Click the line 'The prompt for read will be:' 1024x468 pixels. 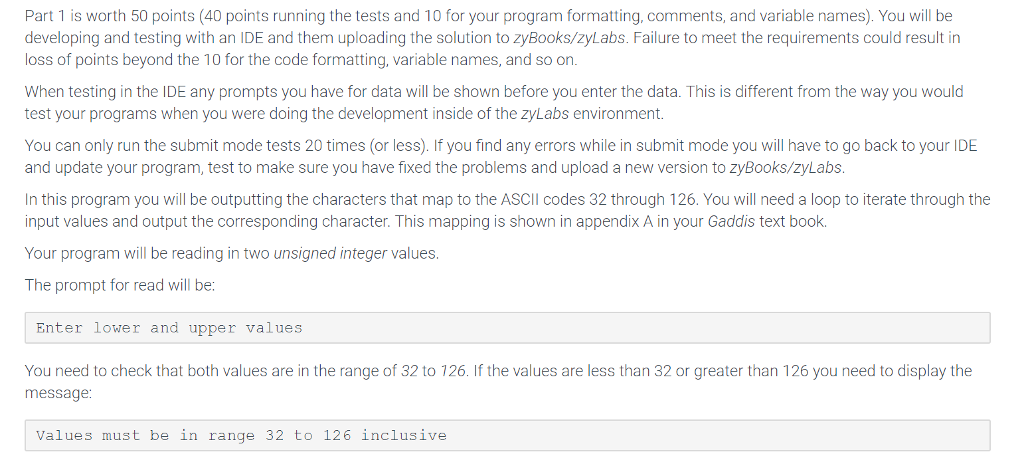click(x=120, y=285)
